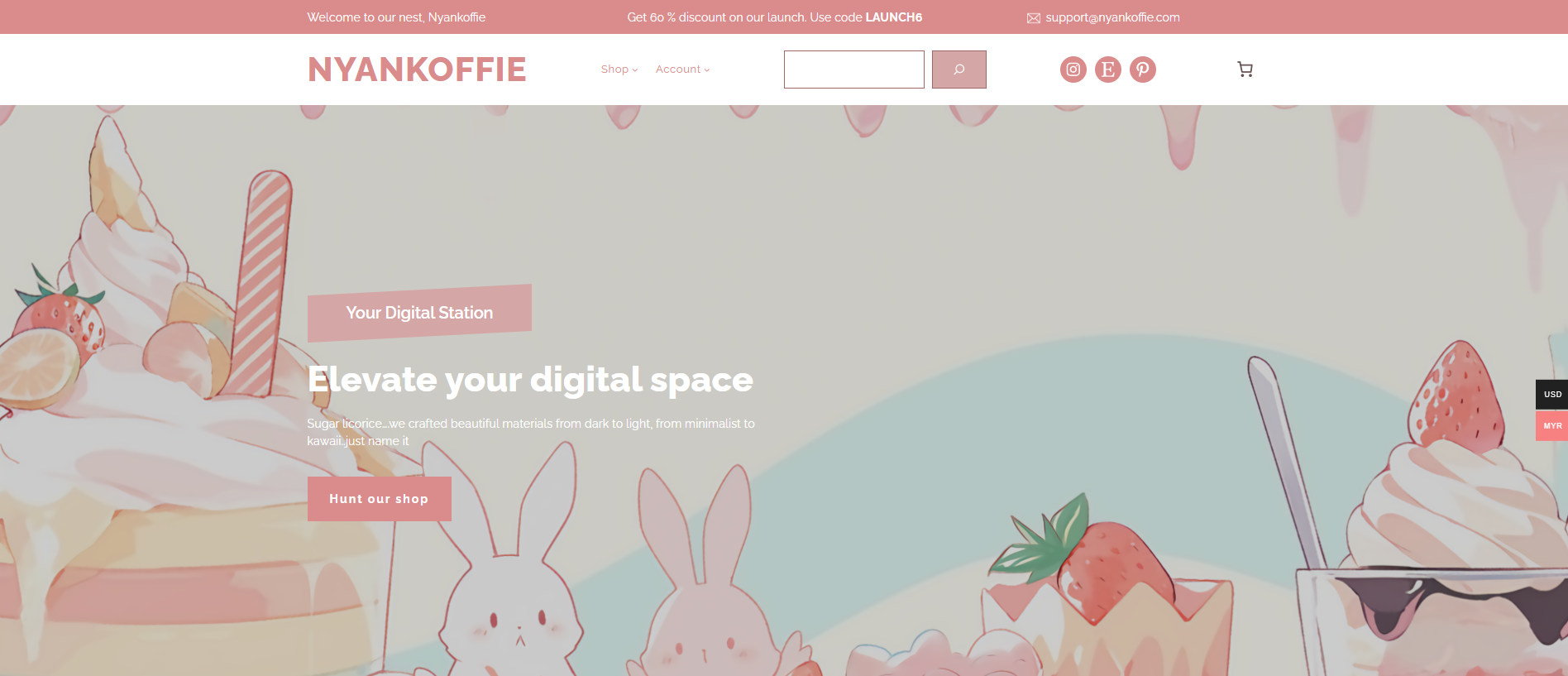Switch currency to USD
The height and width of the screenshot is (676, 1568).
1551,394
